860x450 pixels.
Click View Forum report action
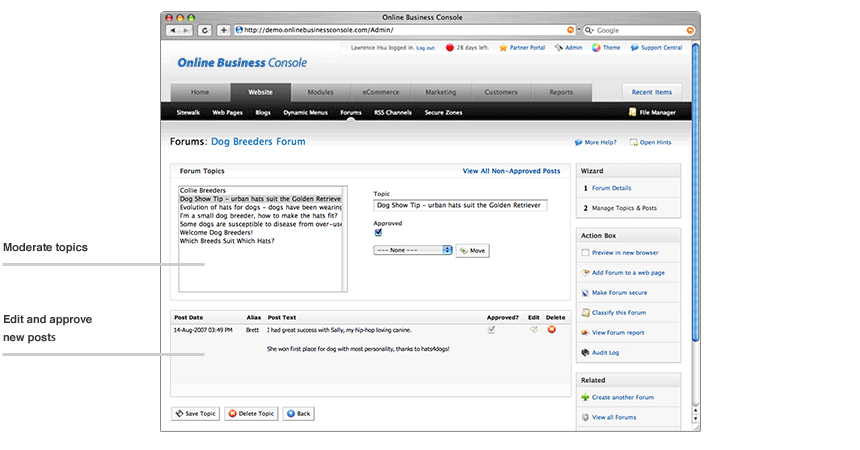click(x=617, y=332)
